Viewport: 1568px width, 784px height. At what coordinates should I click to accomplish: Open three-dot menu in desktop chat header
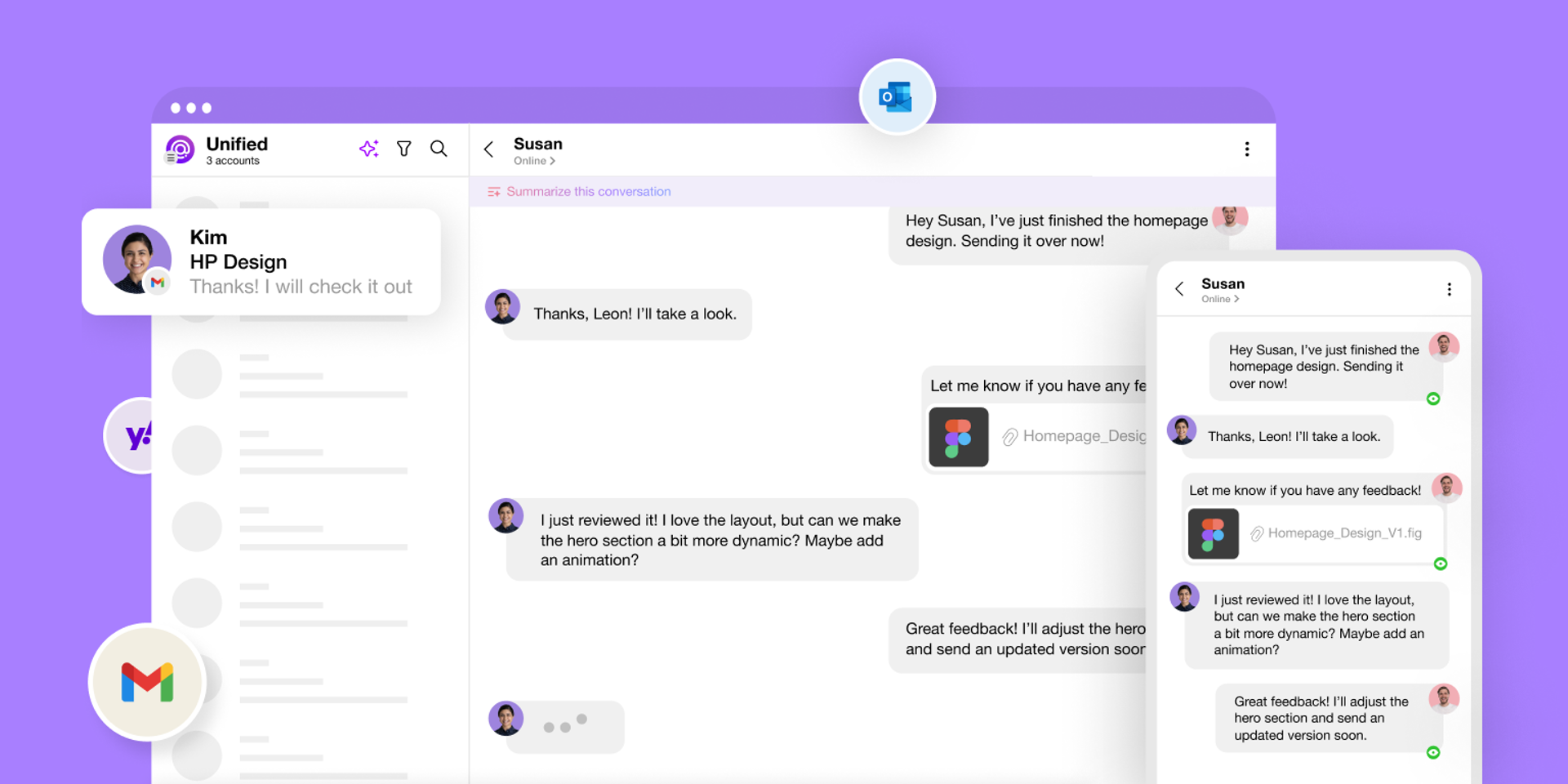click(x=1246, y=149)
